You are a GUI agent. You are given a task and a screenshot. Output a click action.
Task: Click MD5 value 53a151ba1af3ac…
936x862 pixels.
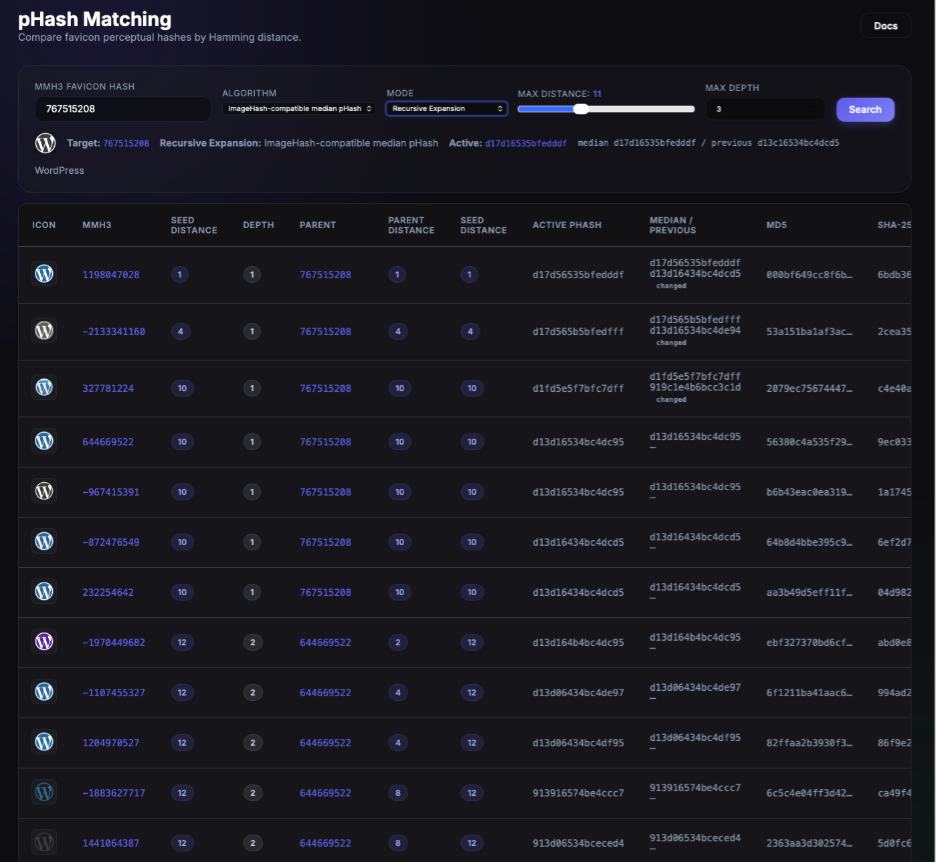[809, 331]
